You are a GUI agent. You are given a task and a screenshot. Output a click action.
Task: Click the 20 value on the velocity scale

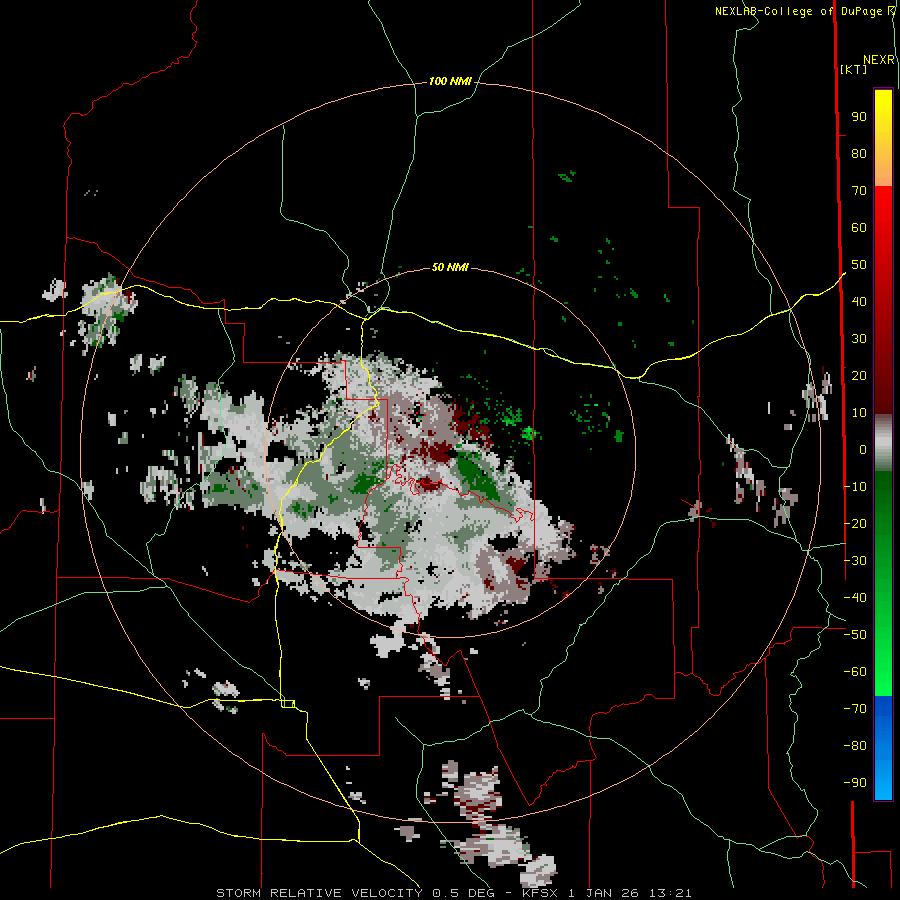click(x=859, y=375)
